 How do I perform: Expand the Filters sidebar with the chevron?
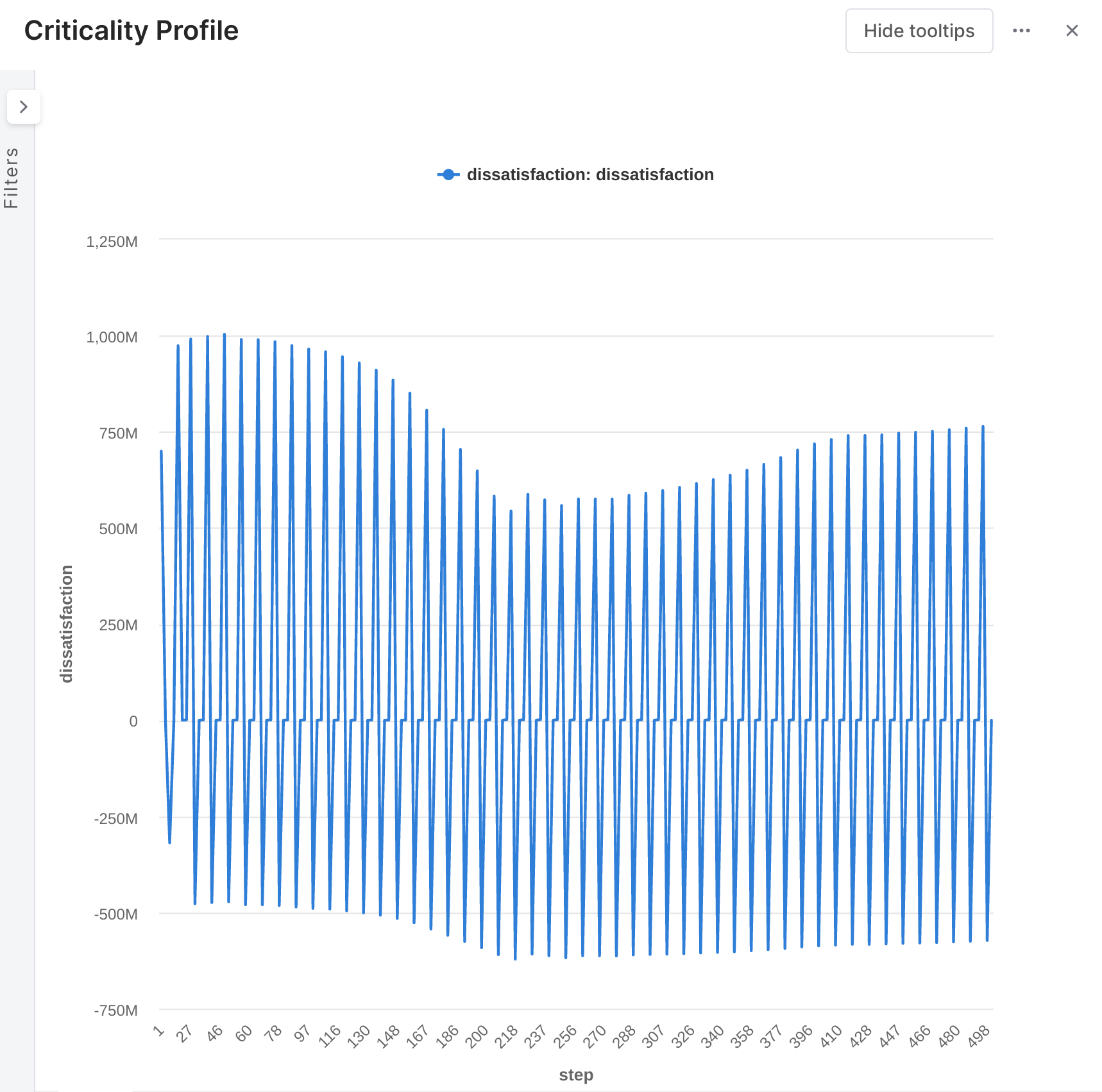pyautogui.click(x=24, y=106)
